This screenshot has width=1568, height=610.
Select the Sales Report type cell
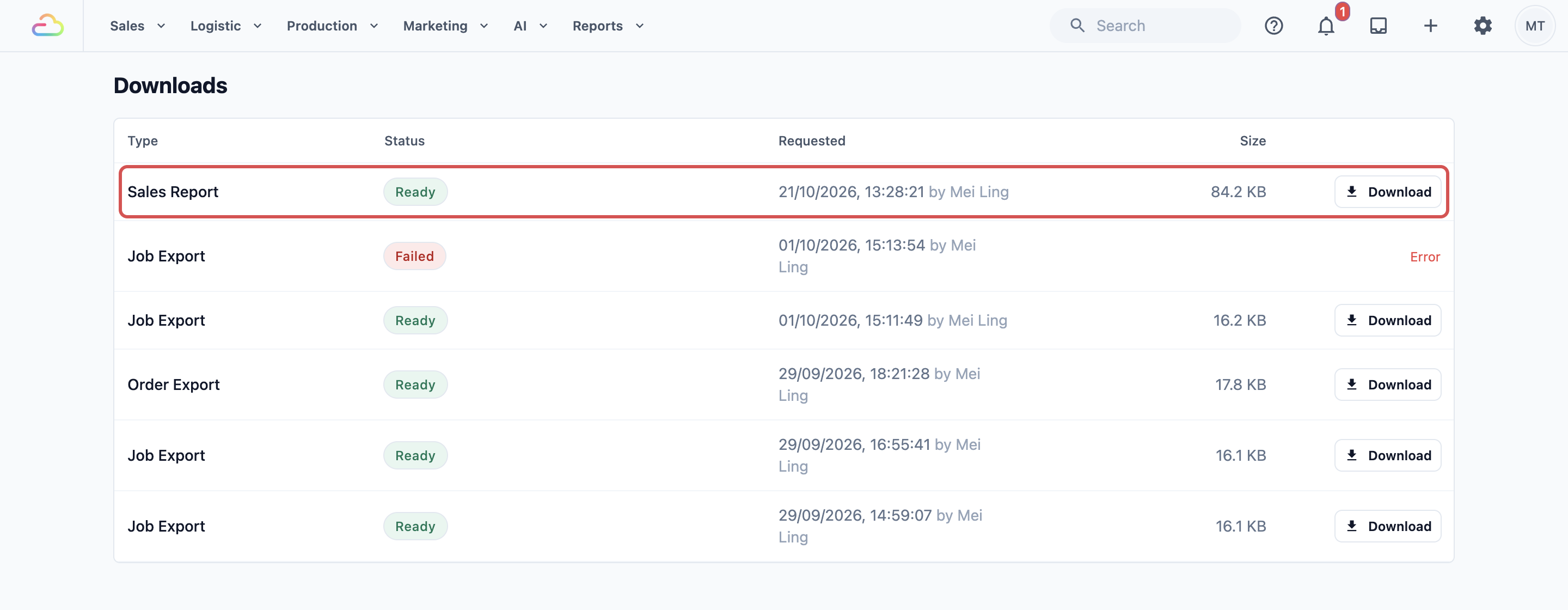[x=173, y=192]
